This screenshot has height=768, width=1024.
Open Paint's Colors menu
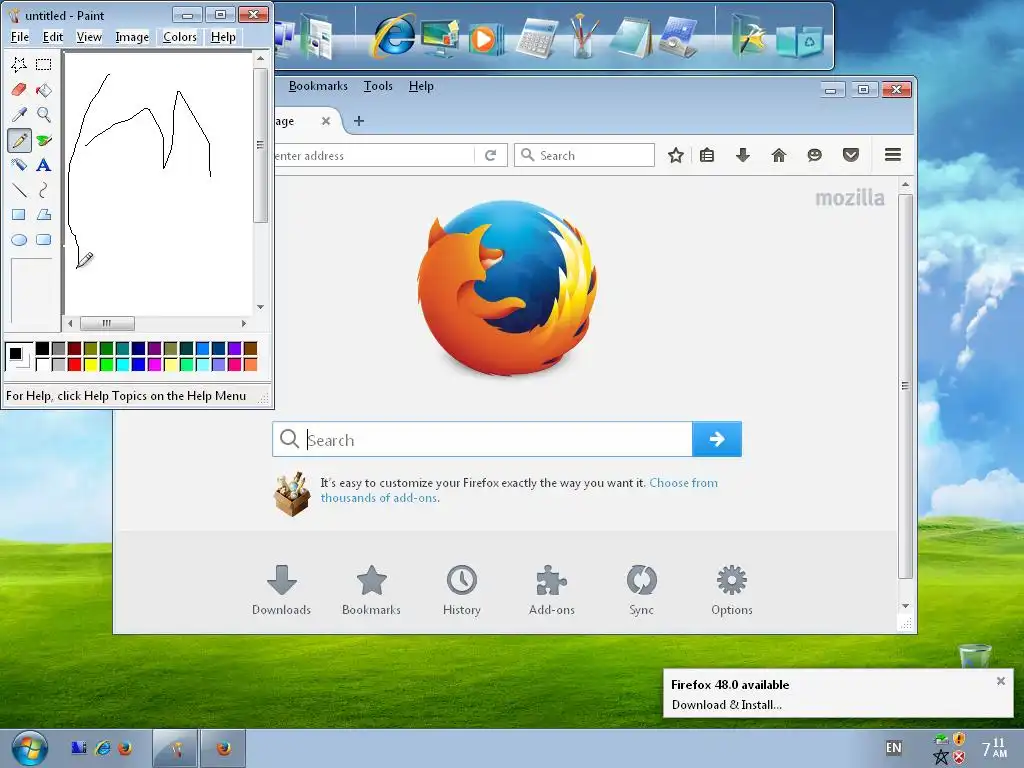pyautogui.click(x=180, y=37)
